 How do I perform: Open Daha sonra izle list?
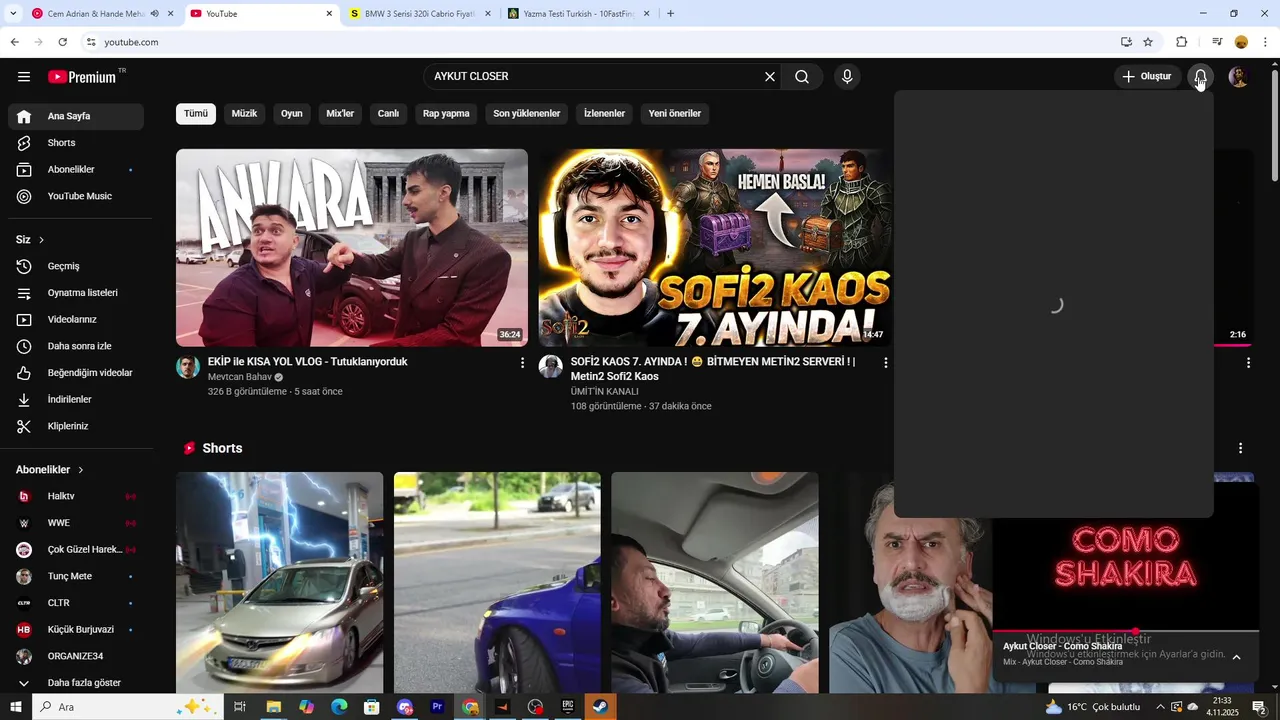coord(76,346)
